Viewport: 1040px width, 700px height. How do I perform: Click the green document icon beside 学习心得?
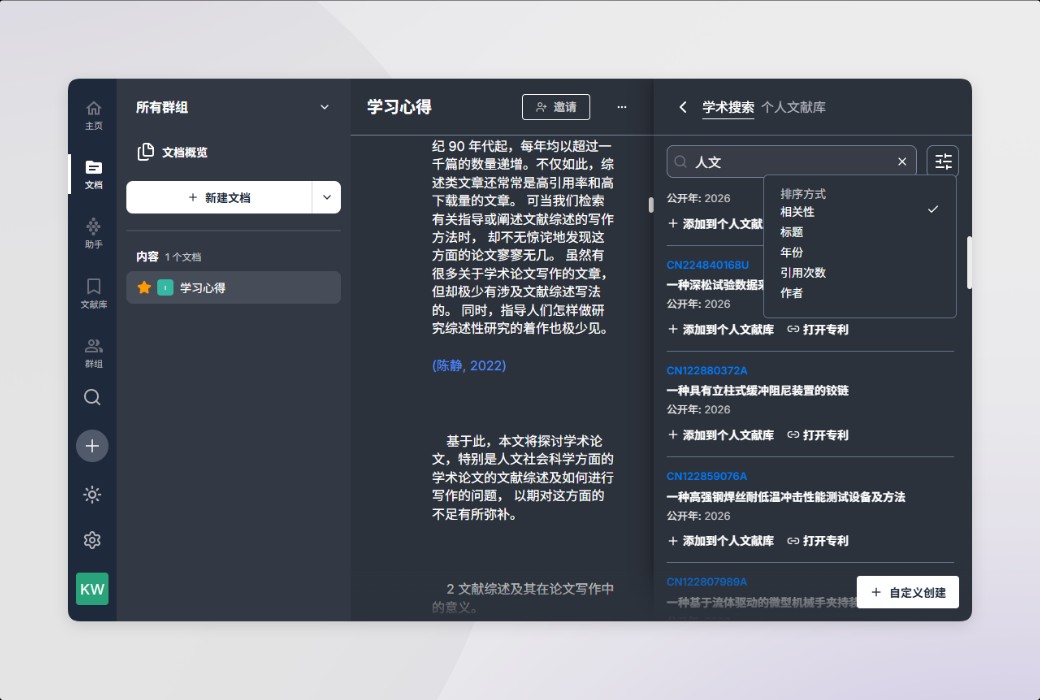[165, 287]
